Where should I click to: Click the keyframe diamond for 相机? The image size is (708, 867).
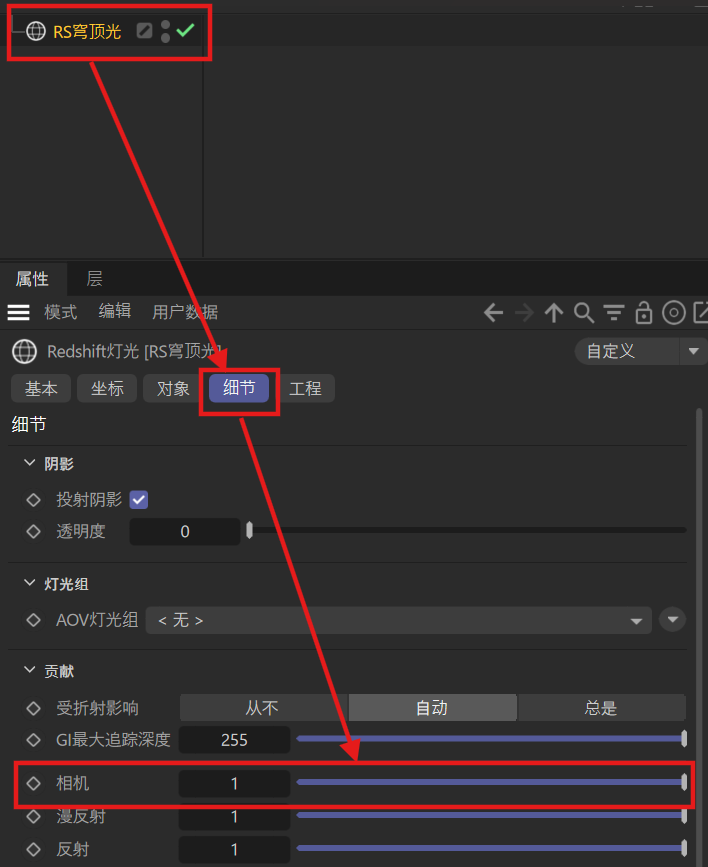point(33,784)
